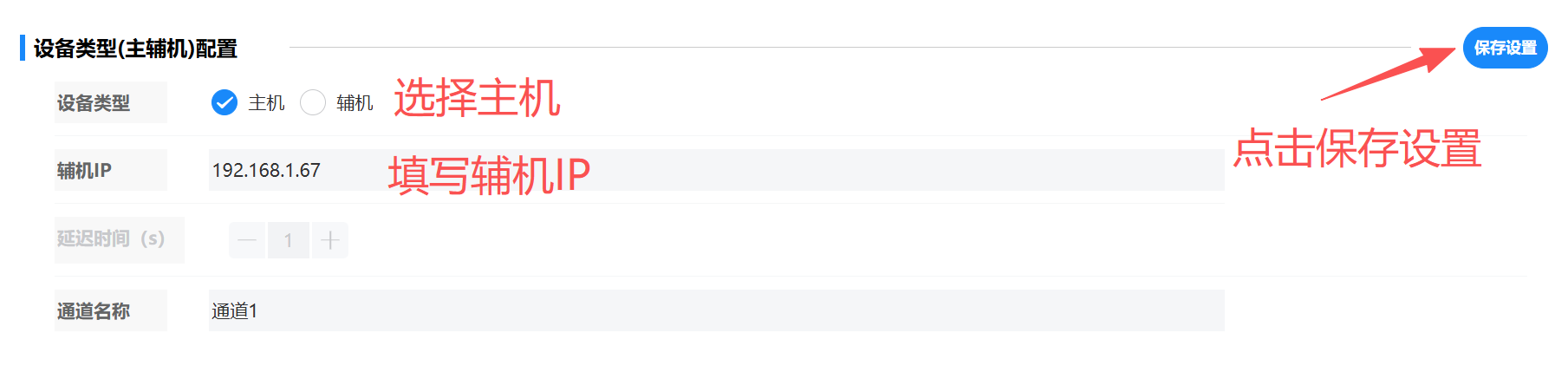The image size is (1568, 372).
Task: Click the 辅机 option text label
Action: click(x=355, y=103)
